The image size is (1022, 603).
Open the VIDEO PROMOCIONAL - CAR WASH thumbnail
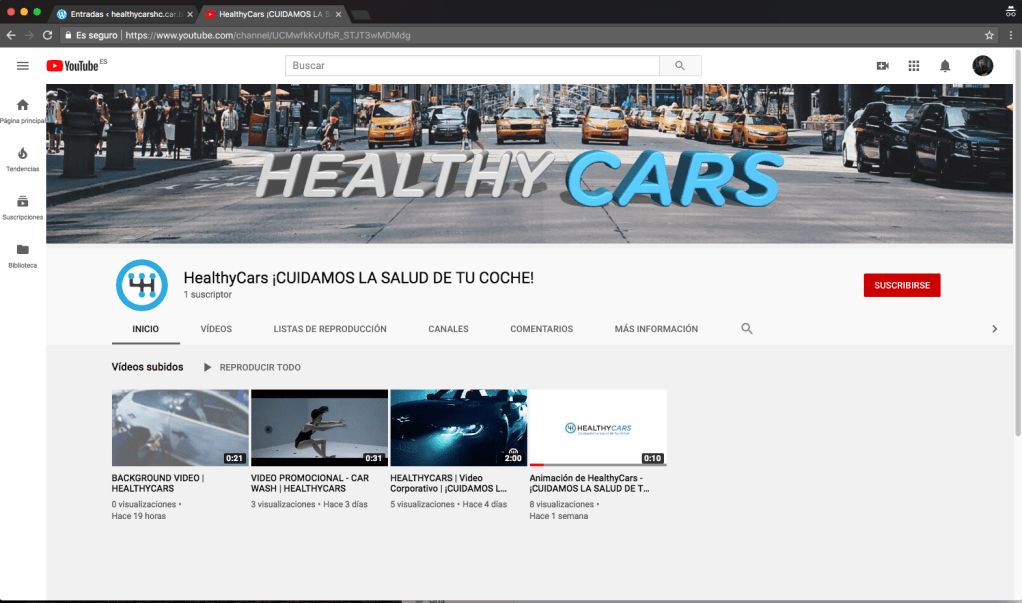click(x=319, y=428)
